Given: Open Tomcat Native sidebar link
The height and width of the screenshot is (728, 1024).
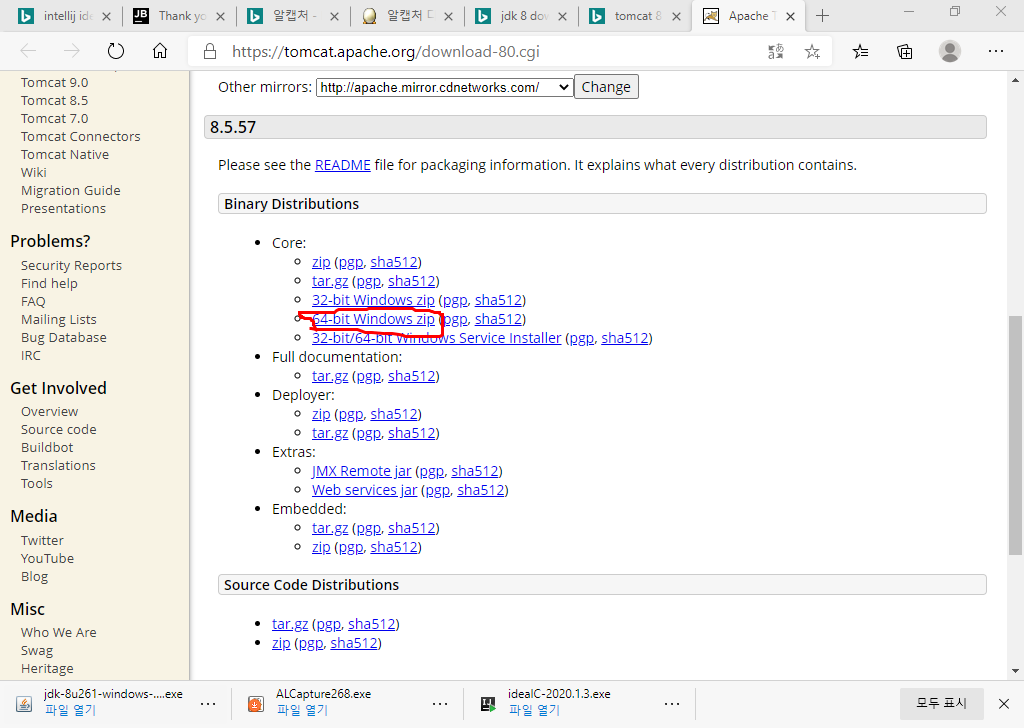Looking at the screenshot, I should coord(65,155).
